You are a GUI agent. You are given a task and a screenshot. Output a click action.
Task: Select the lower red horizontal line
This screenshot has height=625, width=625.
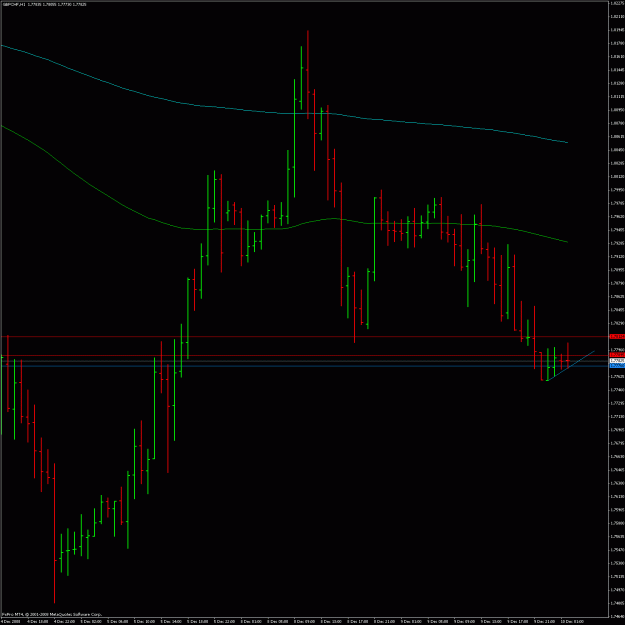305,355
